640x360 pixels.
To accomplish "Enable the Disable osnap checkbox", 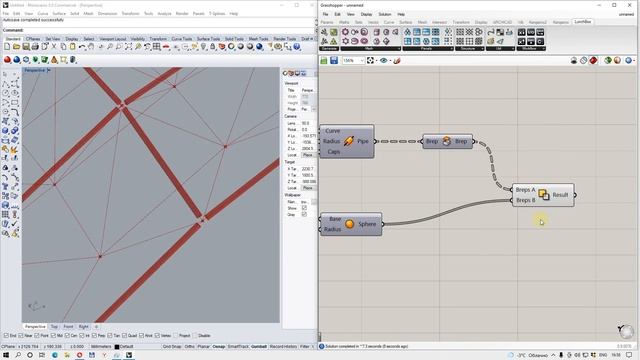I will click(195, 336).
